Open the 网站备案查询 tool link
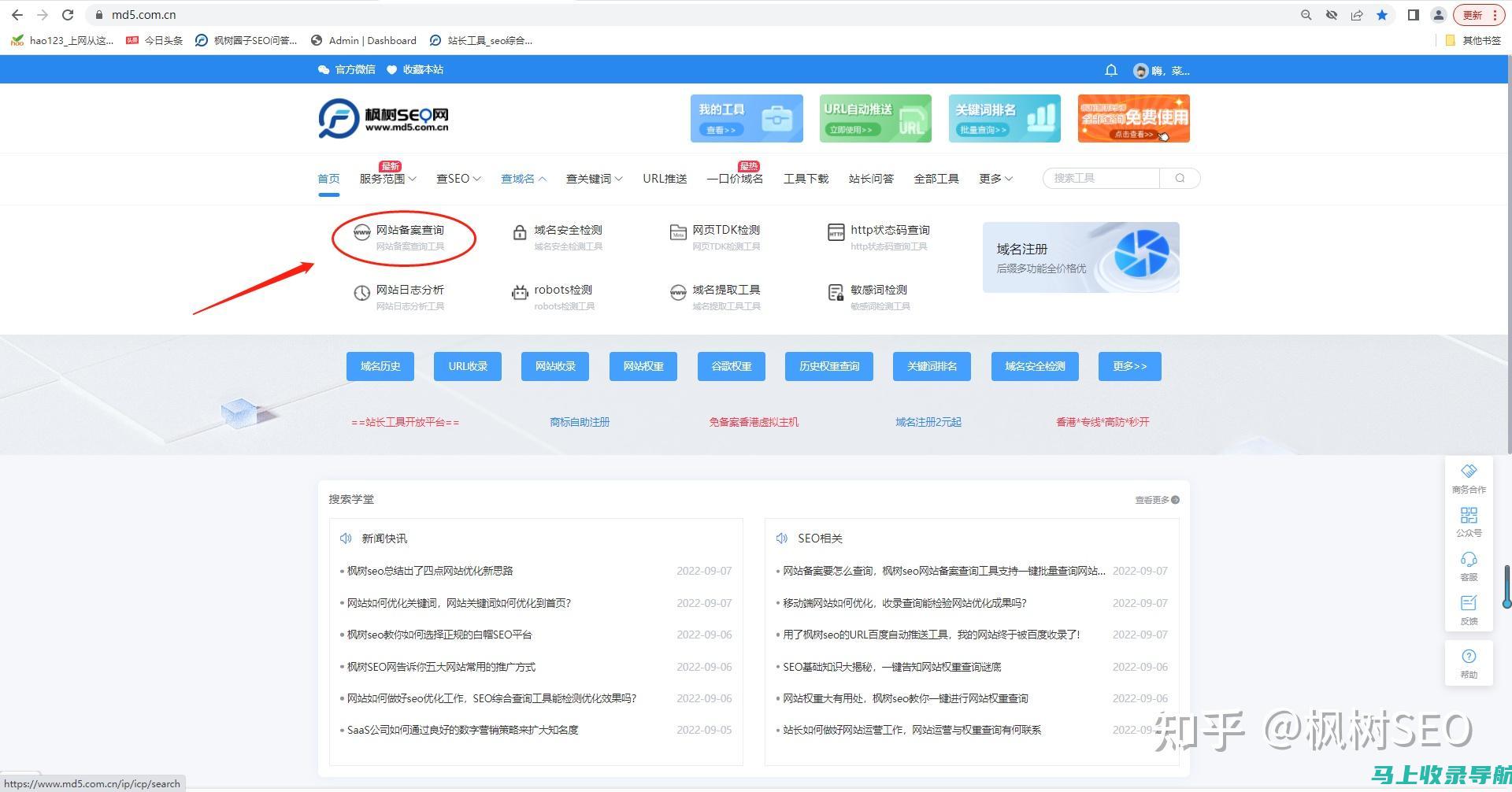The width and height of the screenshot is (1512, 792). 409,230
